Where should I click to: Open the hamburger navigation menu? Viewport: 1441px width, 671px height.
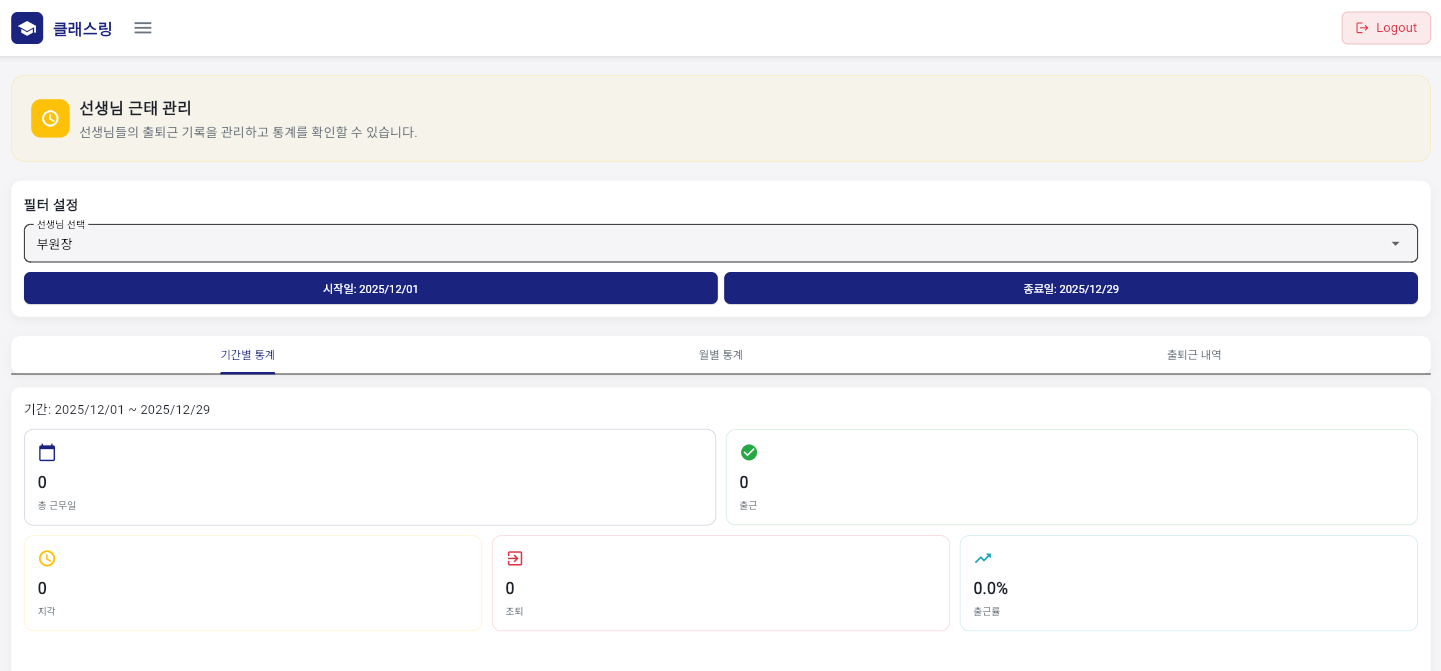coord(143,28)
